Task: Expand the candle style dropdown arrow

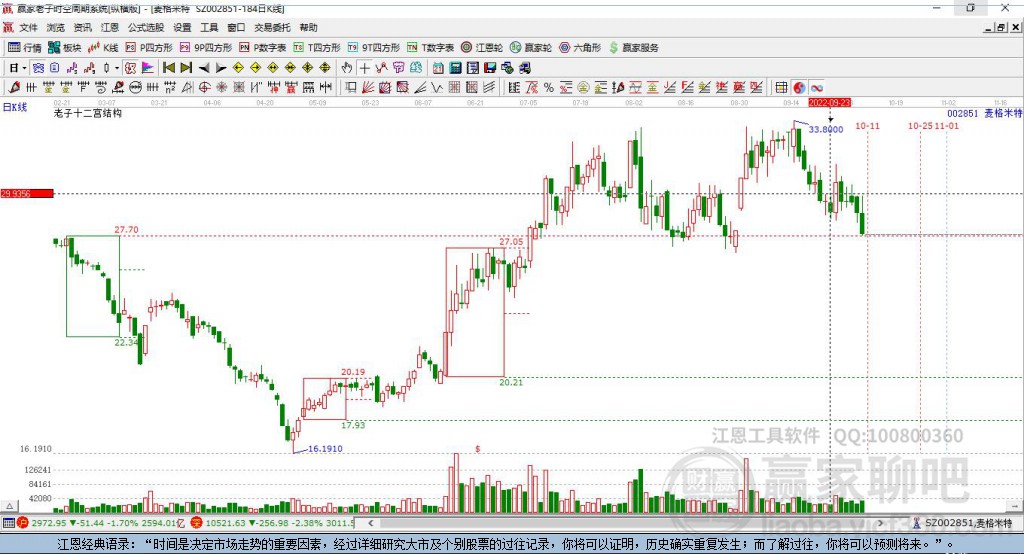Action: tap(117, 68)
